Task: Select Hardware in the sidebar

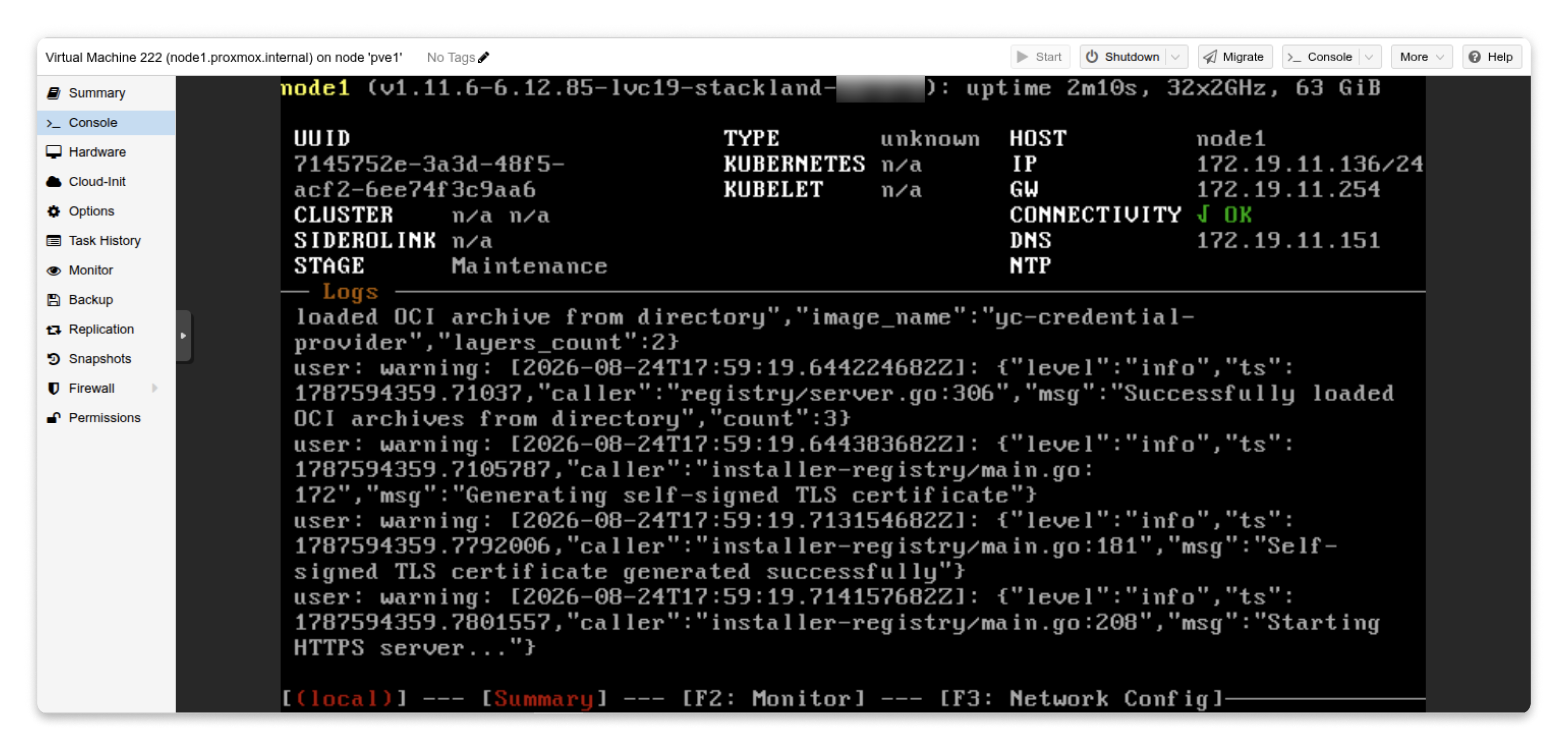Action: pos(106,152)
